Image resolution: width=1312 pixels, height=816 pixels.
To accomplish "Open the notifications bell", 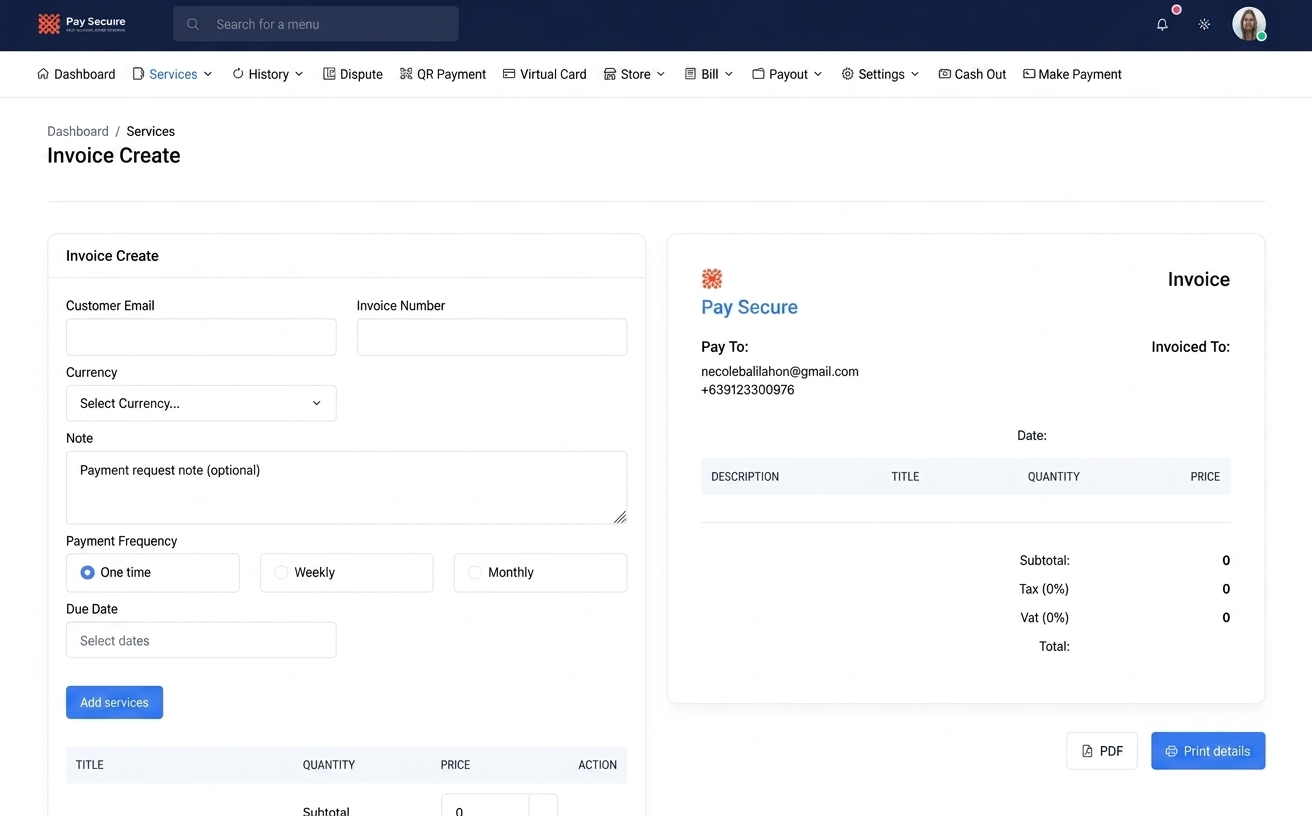I will coord(1162,25).
